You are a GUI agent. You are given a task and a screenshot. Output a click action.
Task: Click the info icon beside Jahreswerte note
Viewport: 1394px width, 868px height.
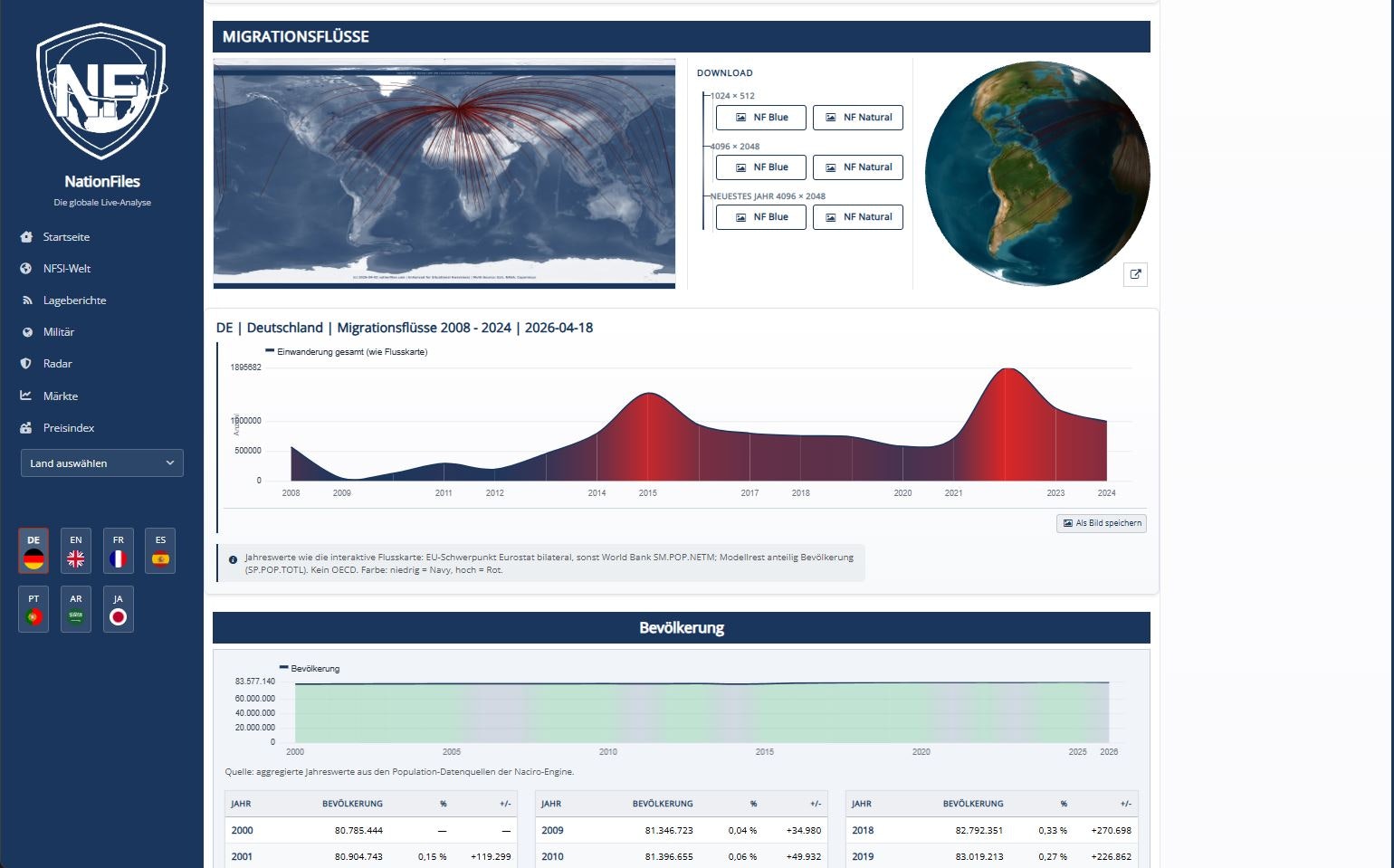pyautogui.click(x=233, y=560)
